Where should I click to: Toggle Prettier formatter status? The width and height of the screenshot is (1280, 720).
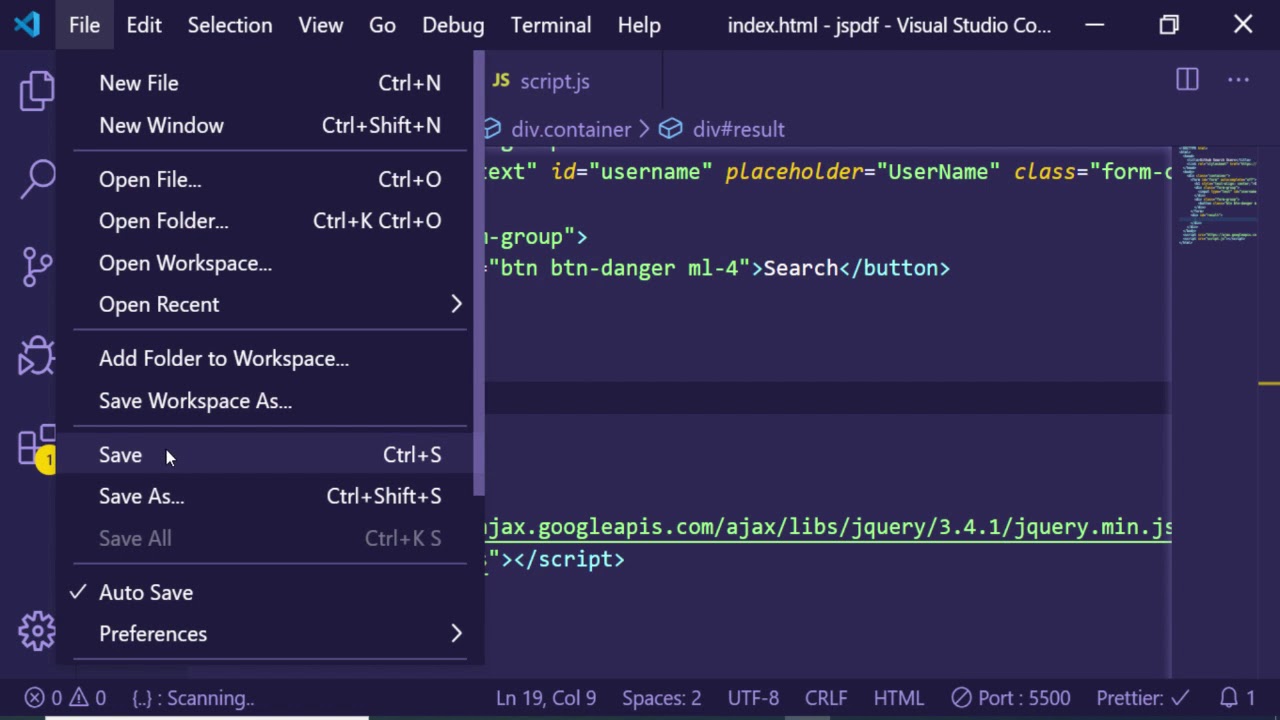coord(1142,698)
